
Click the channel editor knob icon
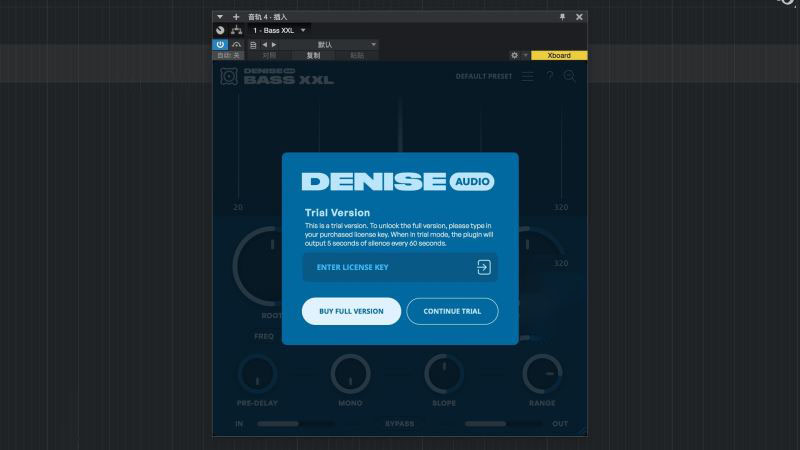(x=220, y=30)
